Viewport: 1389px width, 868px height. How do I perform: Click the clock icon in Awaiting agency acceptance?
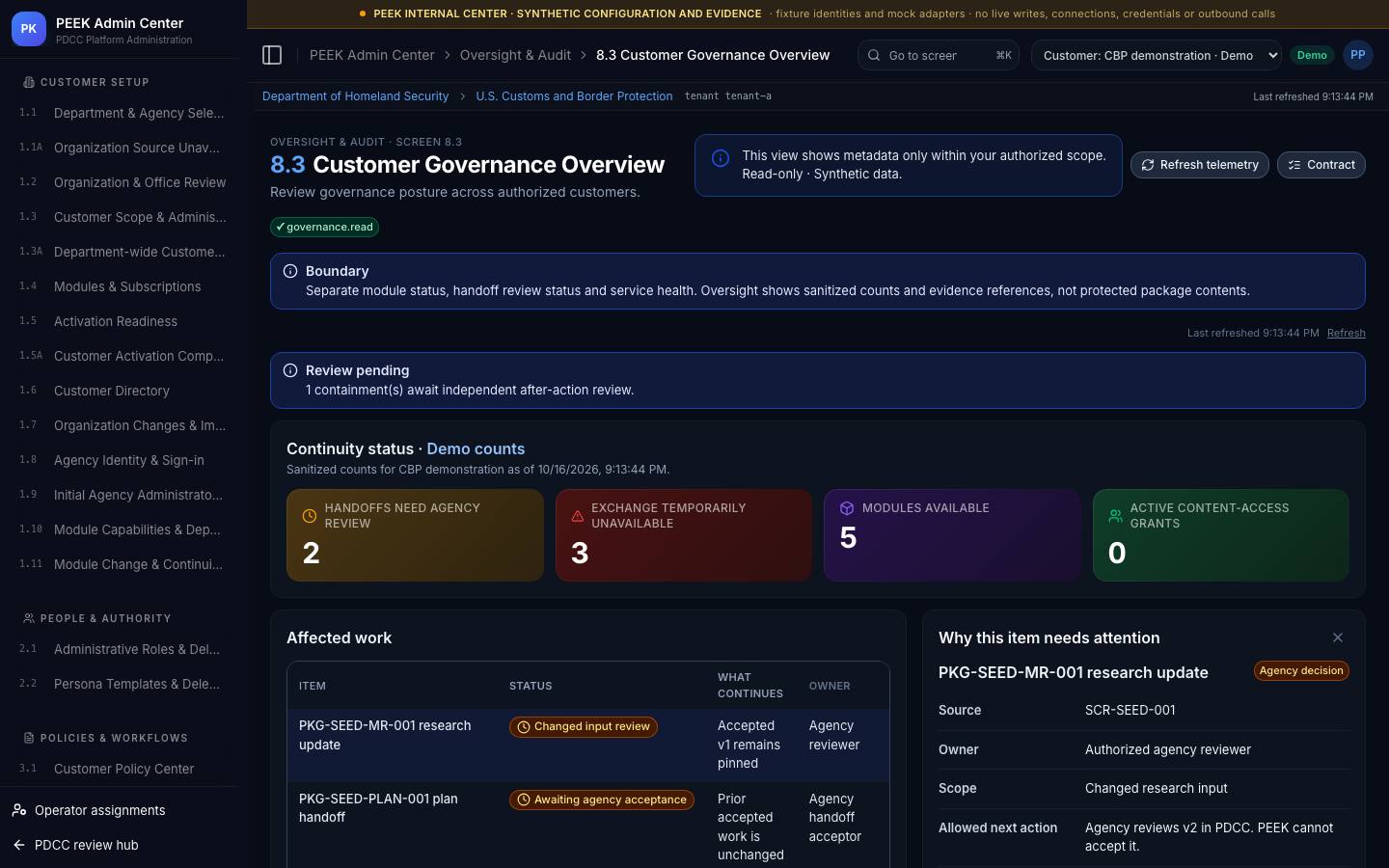point(524,800)
